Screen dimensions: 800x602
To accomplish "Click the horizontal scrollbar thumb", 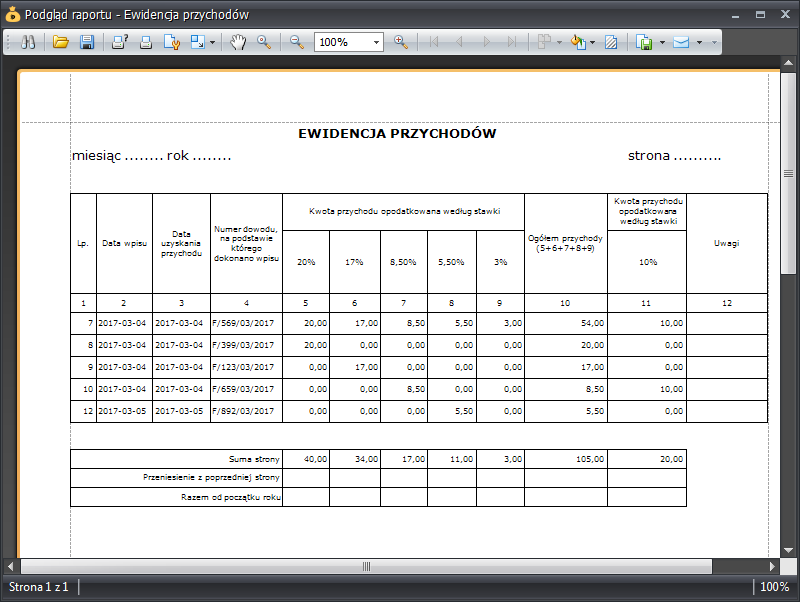I will 366,566.
